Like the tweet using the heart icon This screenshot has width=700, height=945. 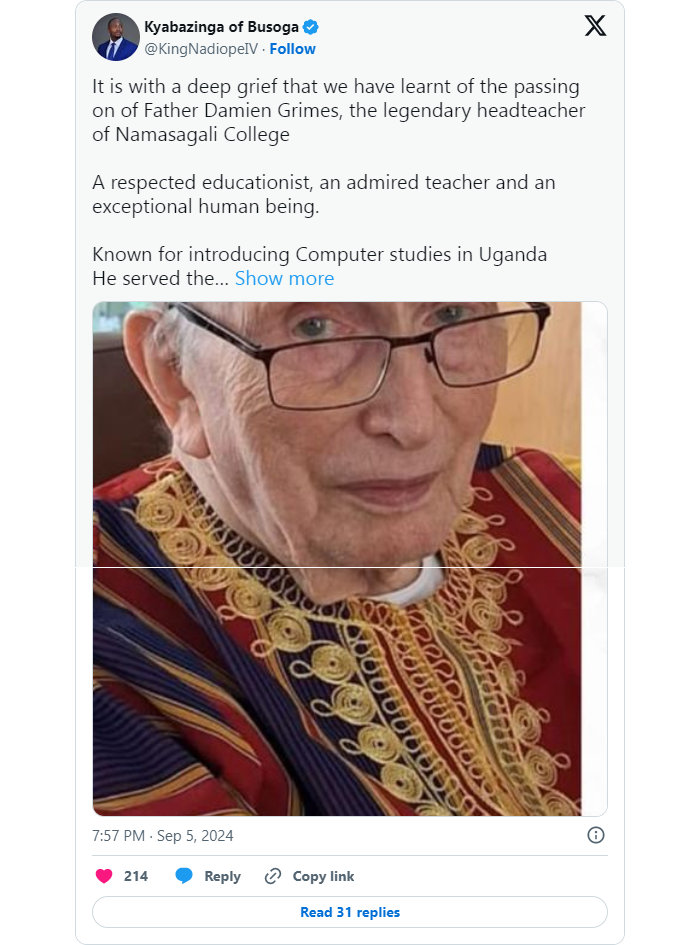pyautogui.click(x=102, y=875)
